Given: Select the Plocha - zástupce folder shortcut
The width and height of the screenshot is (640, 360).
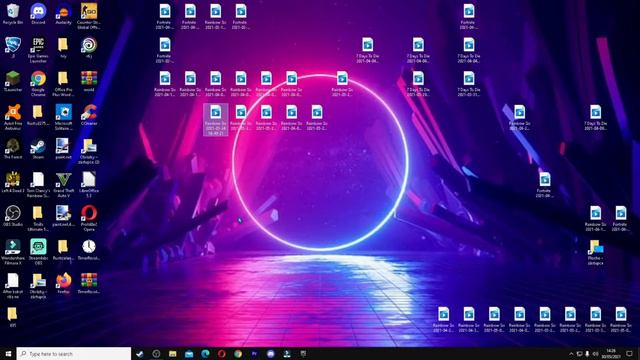Looking at the screenshot, I should tap(596, 252).
